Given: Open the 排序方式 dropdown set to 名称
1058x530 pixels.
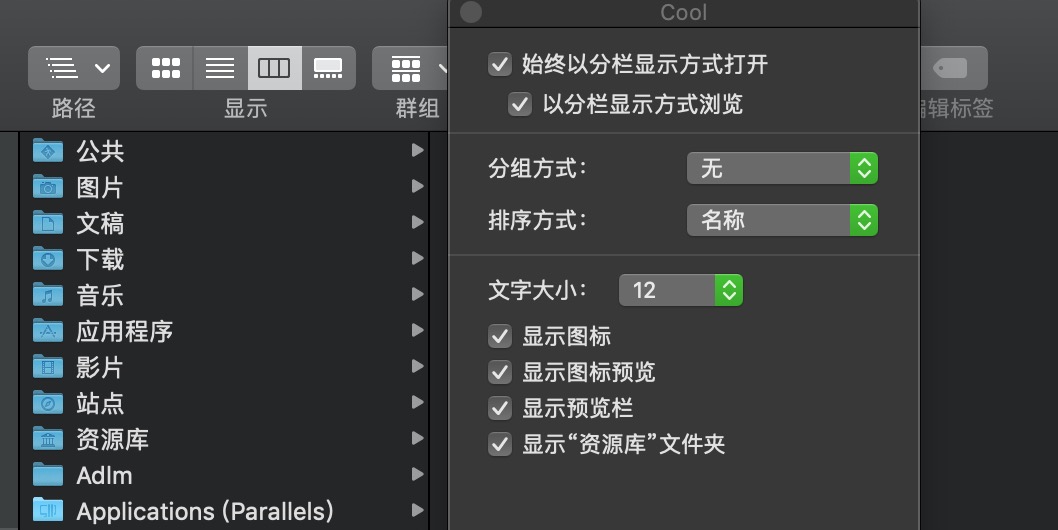Looking at the screenshot, I should pyautogui.click(x=782, y=220).
